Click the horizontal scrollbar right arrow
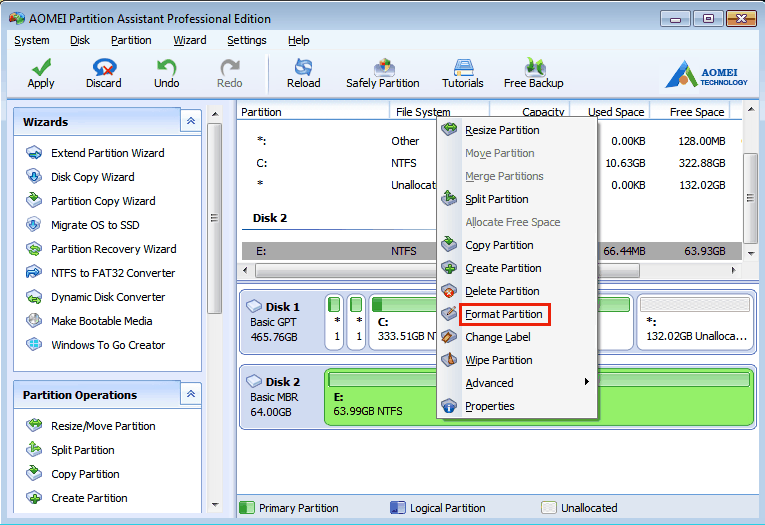The height and width of the screenshot is (525, 765). 733,270
